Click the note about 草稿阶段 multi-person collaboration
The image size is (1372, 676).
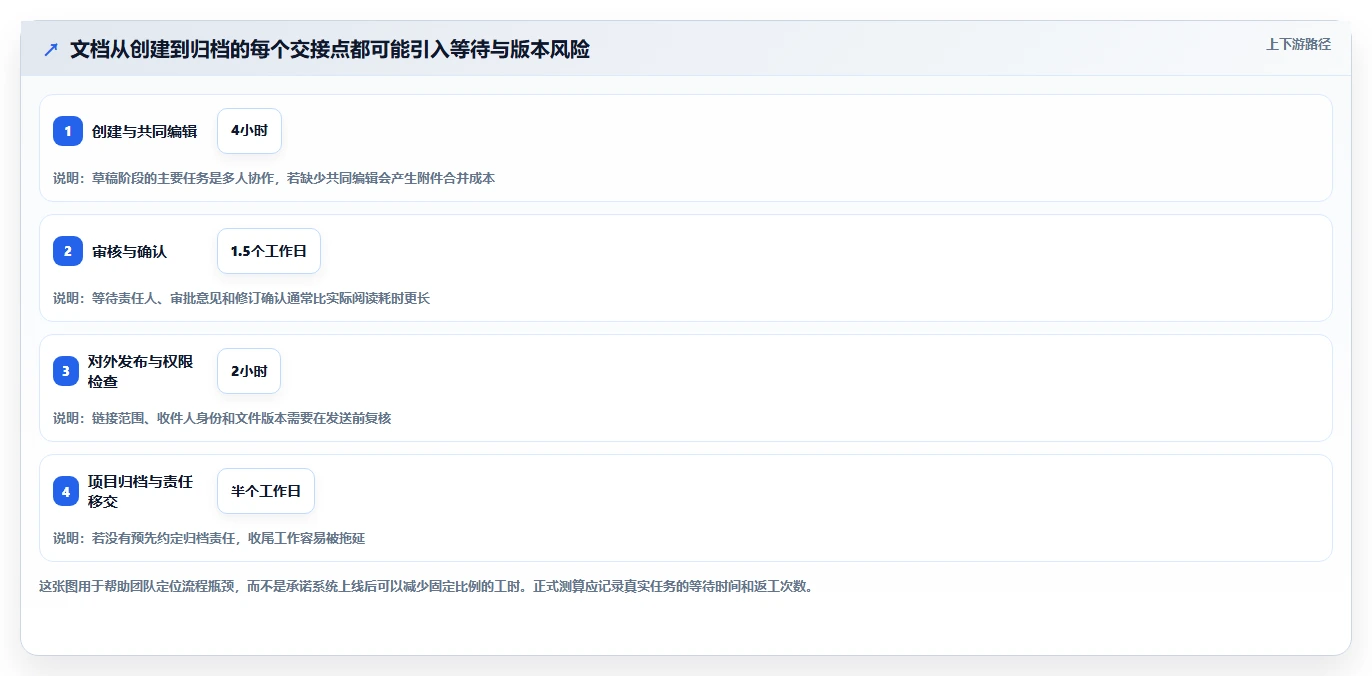click(274, 178)
